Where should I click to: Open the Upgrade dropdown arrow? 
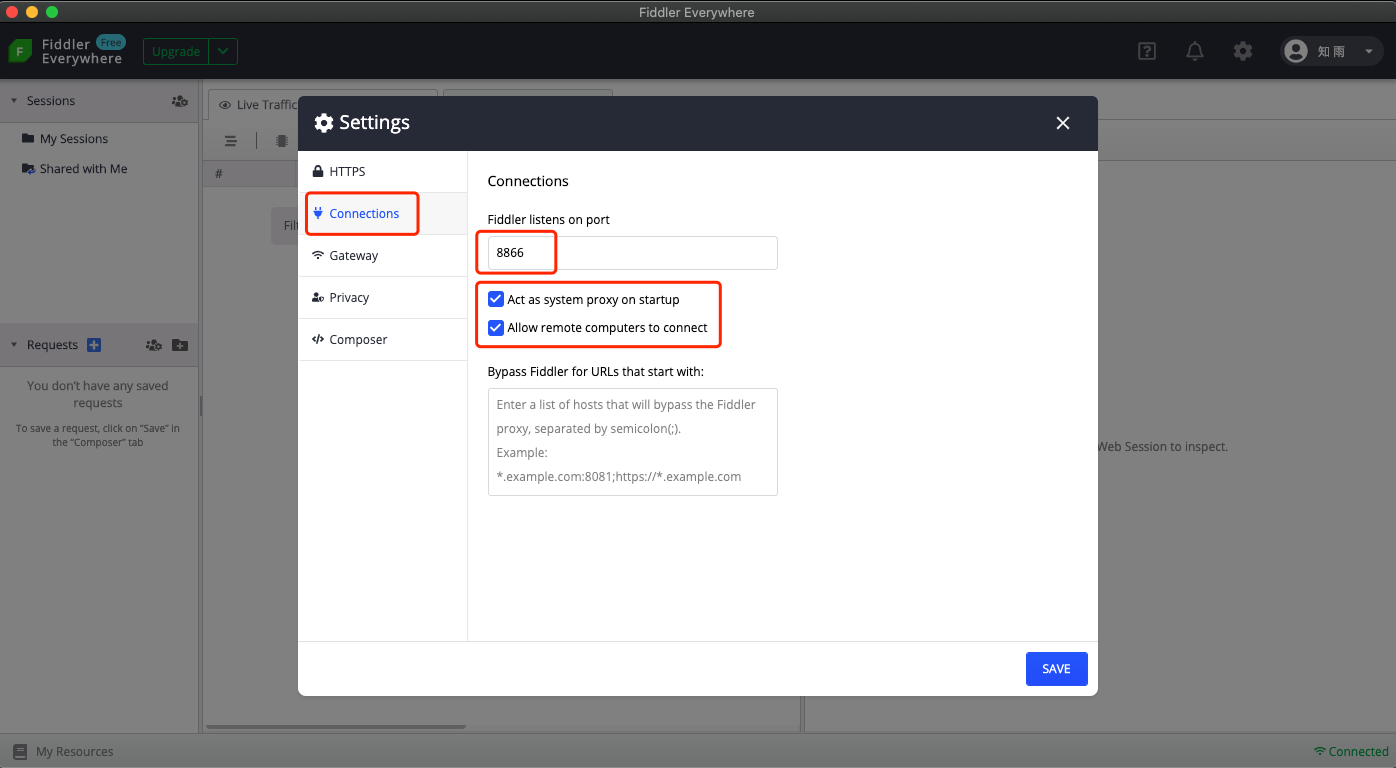point(224,52)
